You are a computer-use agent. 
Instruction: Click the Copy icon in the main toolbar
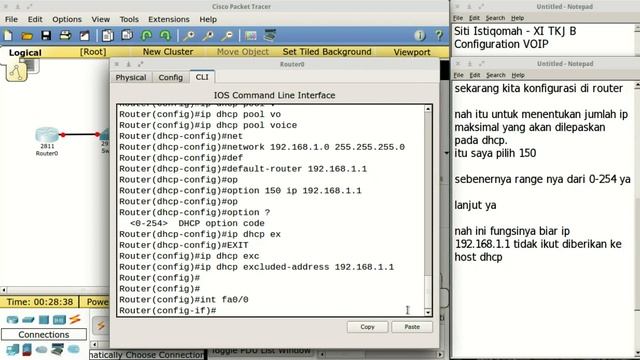click(x=108, y=36)
